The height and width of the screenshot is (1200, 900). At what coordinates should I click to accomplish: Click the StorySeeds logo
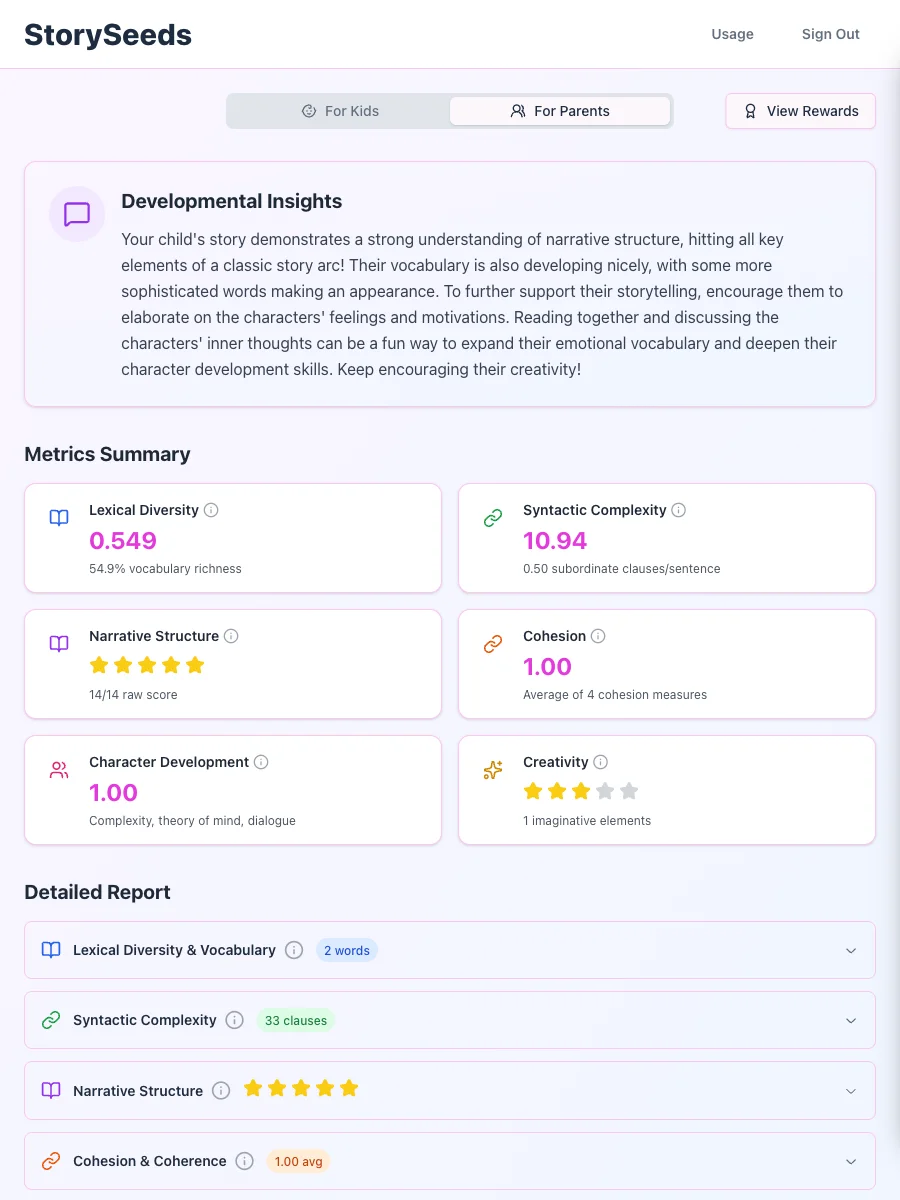point(108,34)
